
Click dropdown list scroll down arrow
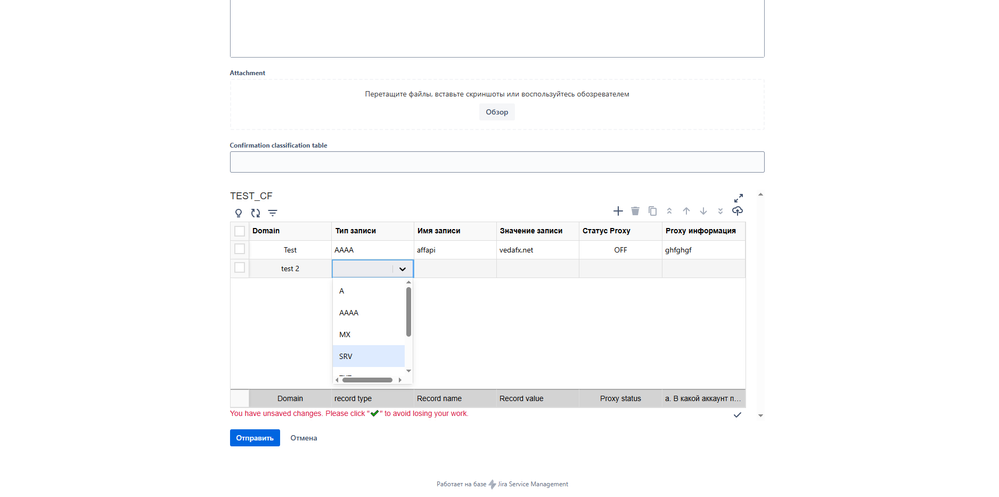click(408, 370)
